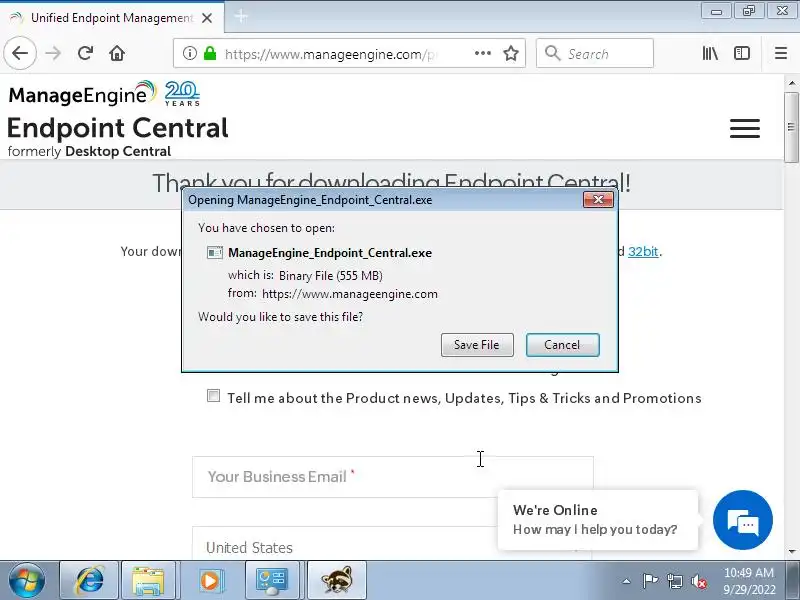Click the We're Online chat message
800x600 pixels.
[x=597, y=520]
